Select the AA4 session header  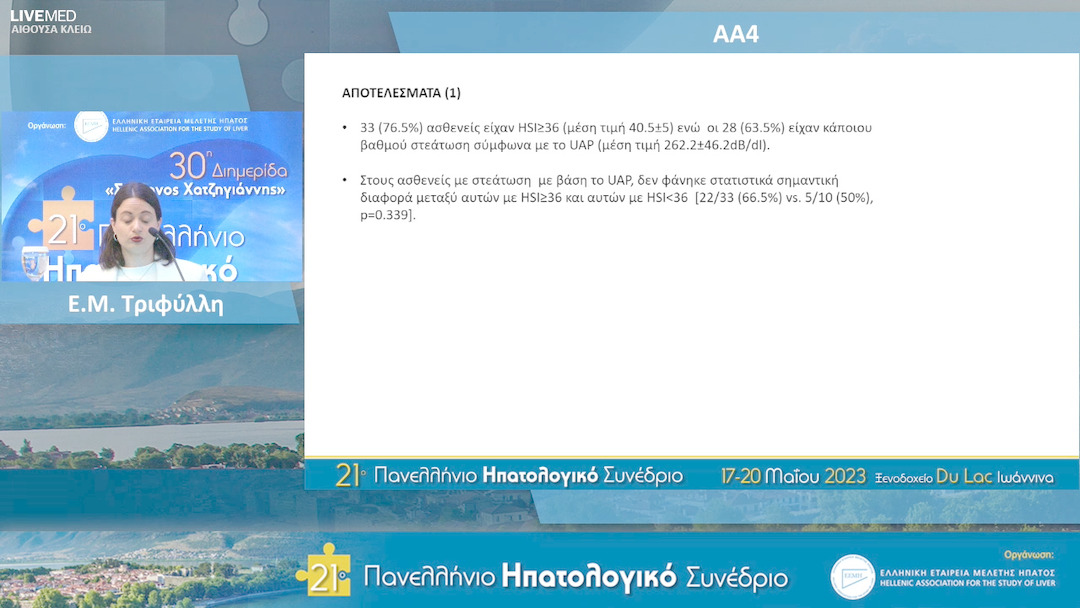[x=735, y=35]
